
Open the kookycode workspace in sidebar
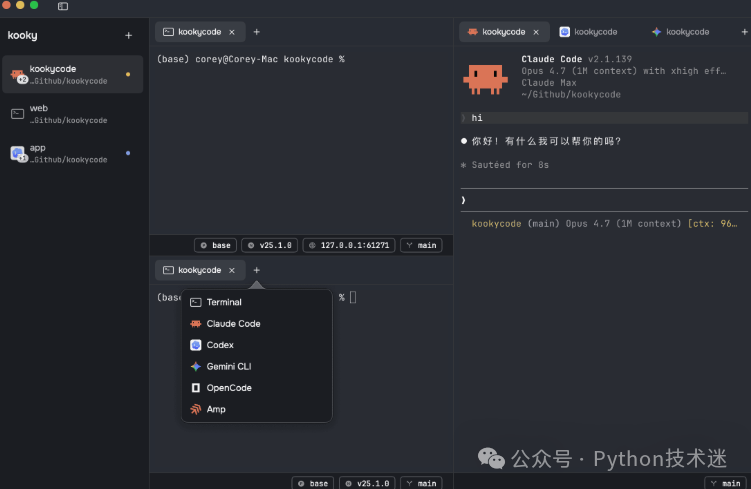(x=72, y=74)
